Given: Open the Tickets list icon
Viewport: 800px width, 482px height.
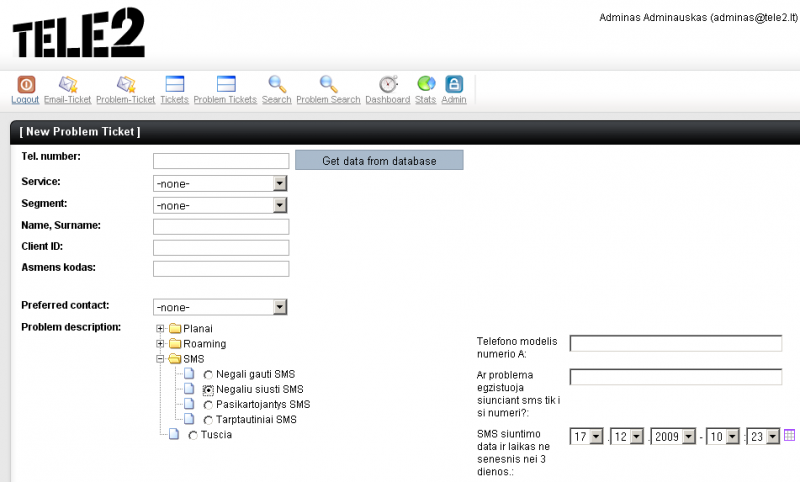Looking at the screenshot, I should point(174,84).
